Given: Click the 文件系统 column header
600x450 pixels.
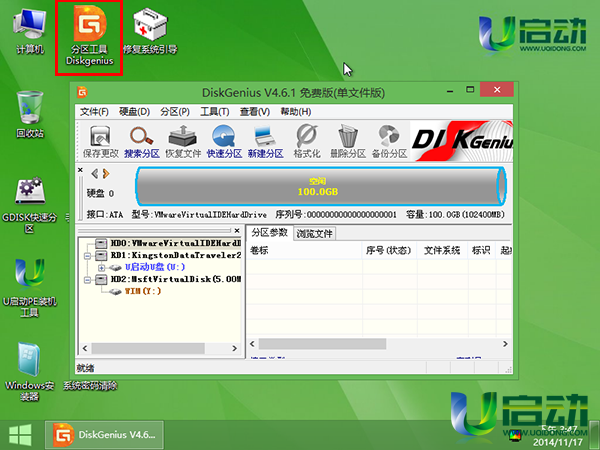Looking at the screenshot, I should pyautogui.click(x=442, y=251).
